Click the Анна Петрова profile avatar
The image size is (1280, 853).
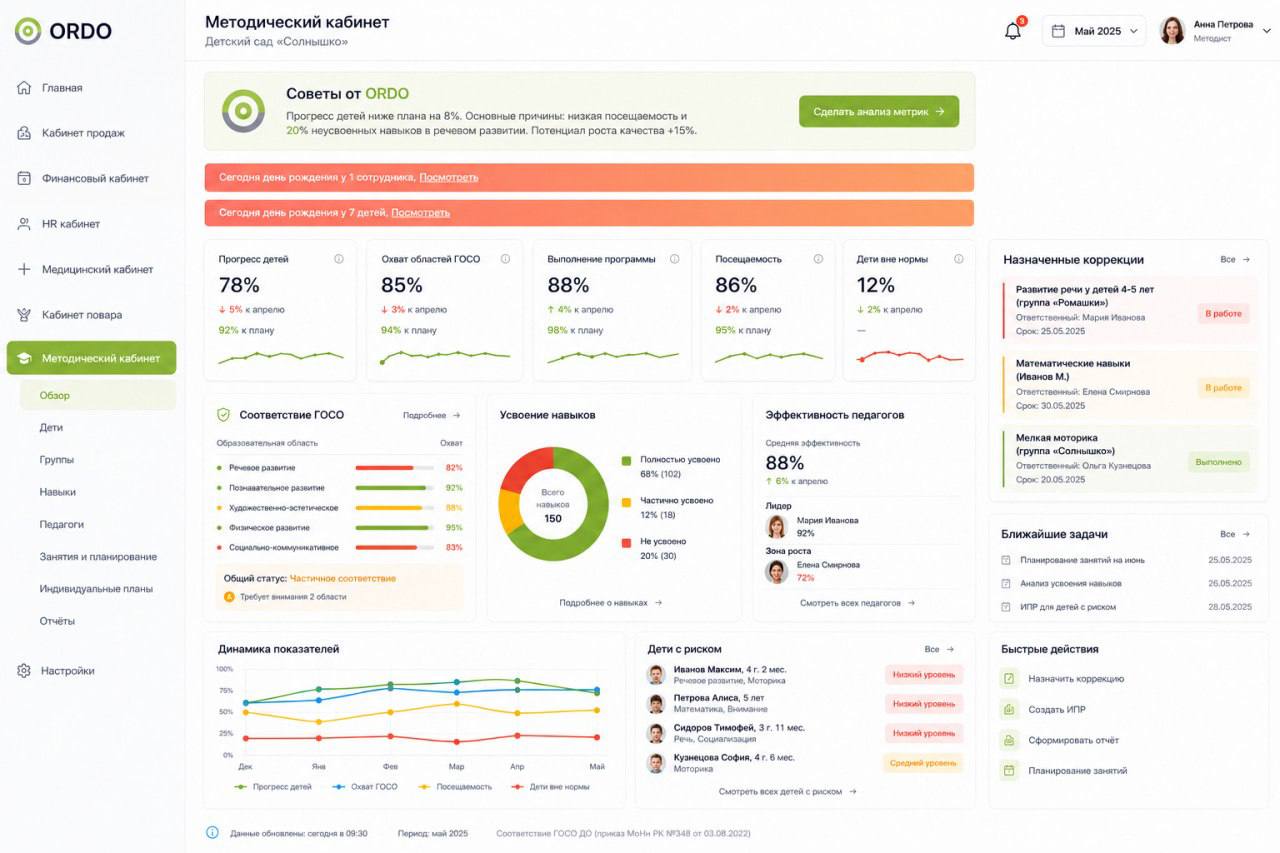1172,31
